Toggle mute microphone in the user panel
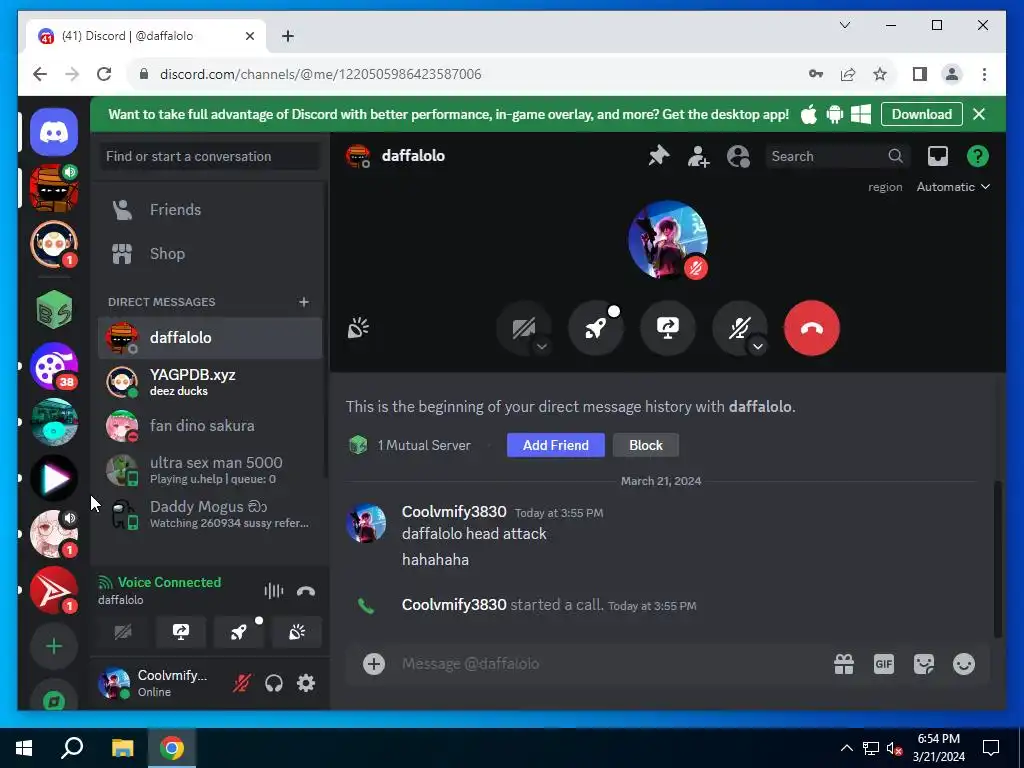The width and height of the screenshot is (1024, 768). (x=242, y=683)
